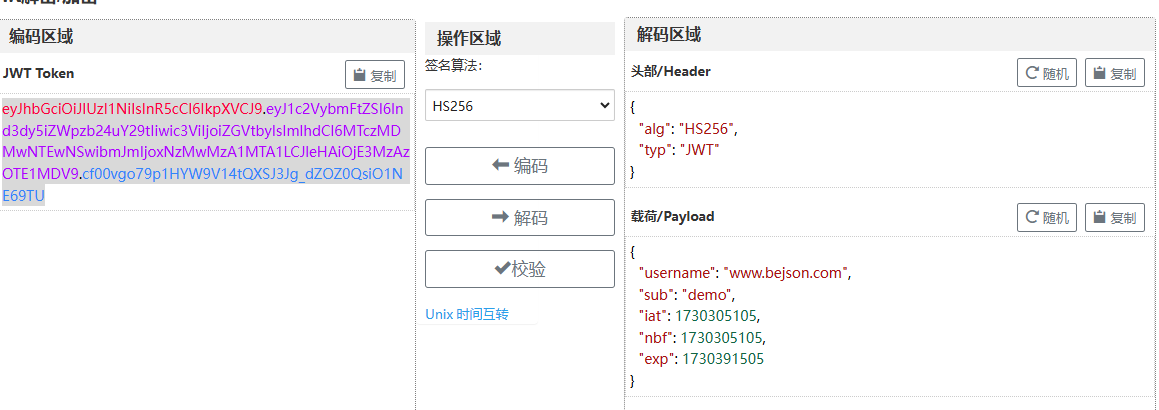Viewport: 1159px width, 410px height.
Task: Copy the 载荷/Payload content
Action: [1115, 217]
